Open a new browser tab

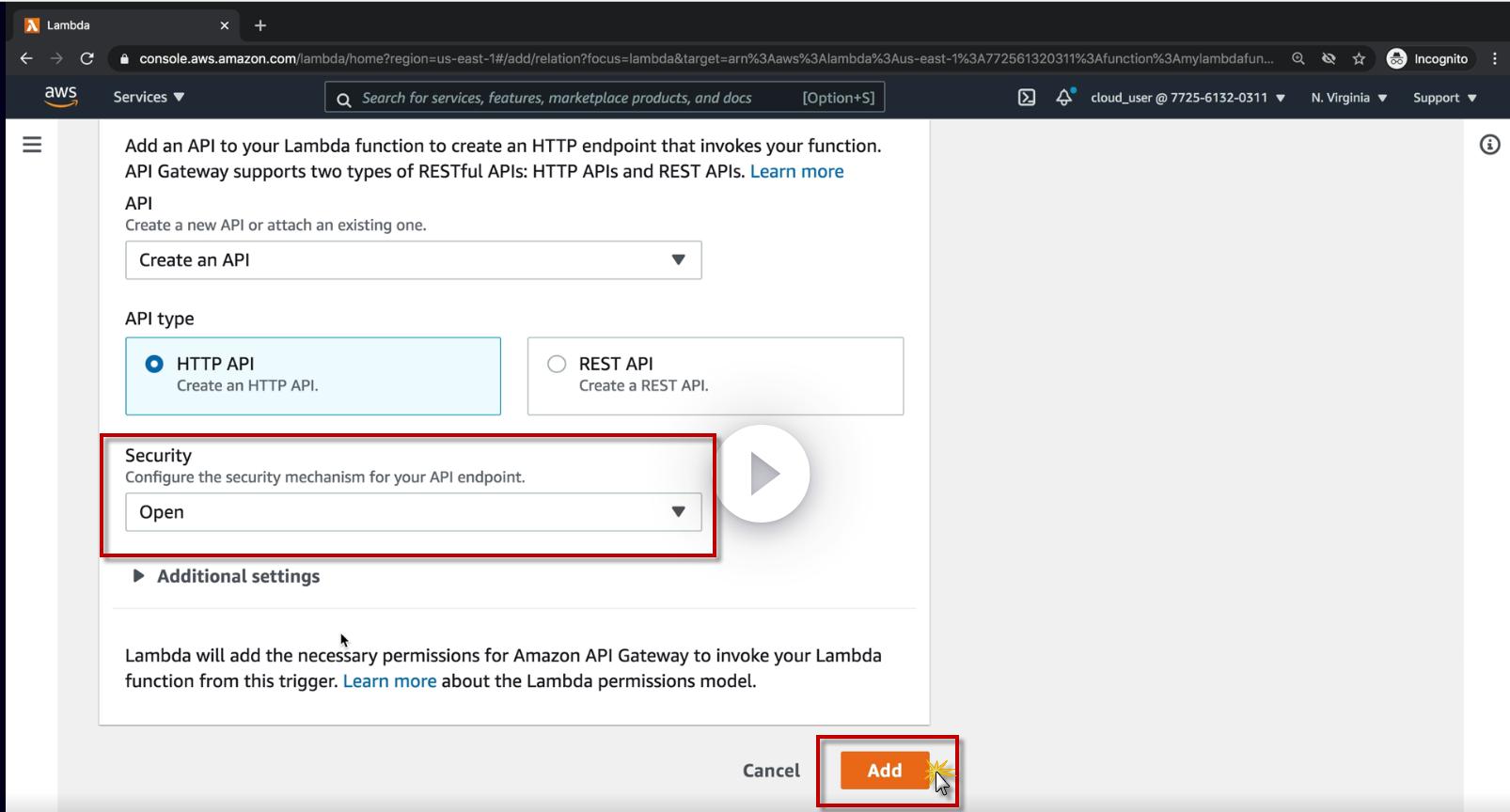click(260, 25)
